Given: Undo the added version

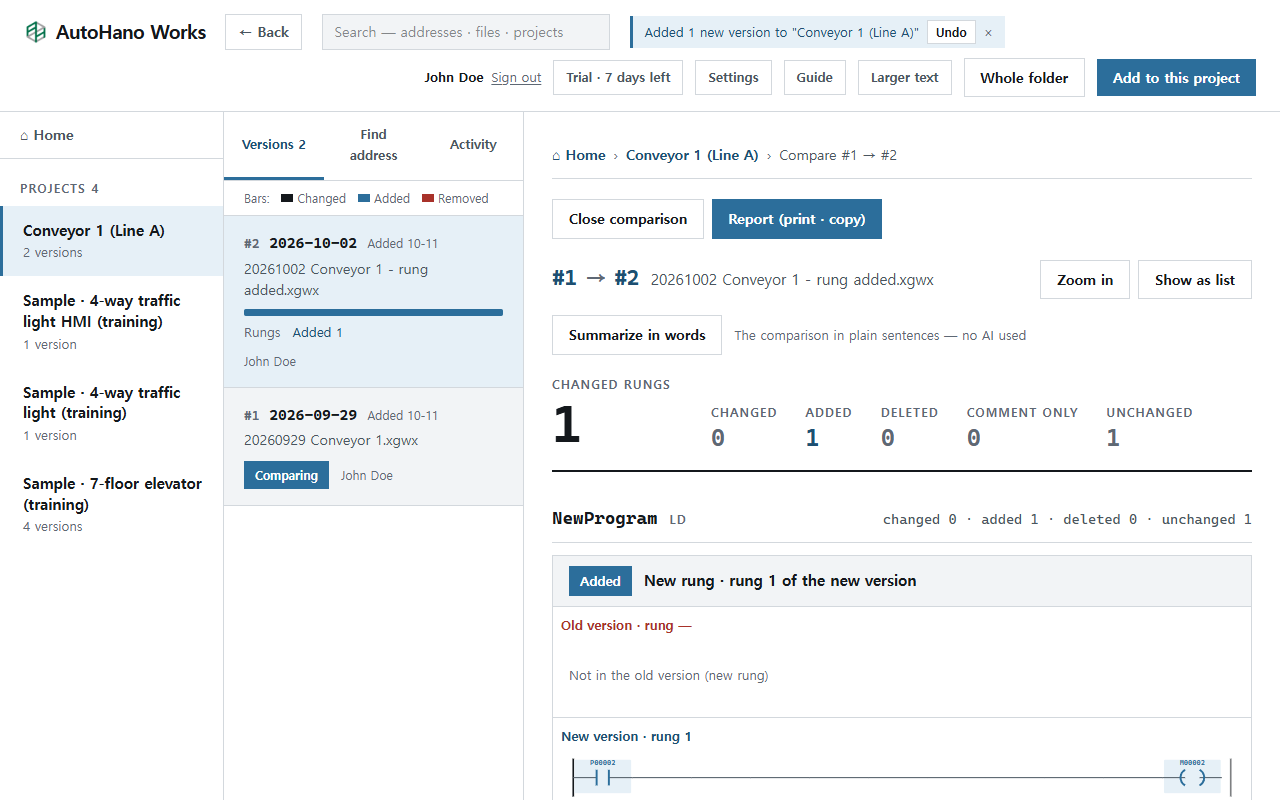Looking at the screenshot, I should (951, 32).
